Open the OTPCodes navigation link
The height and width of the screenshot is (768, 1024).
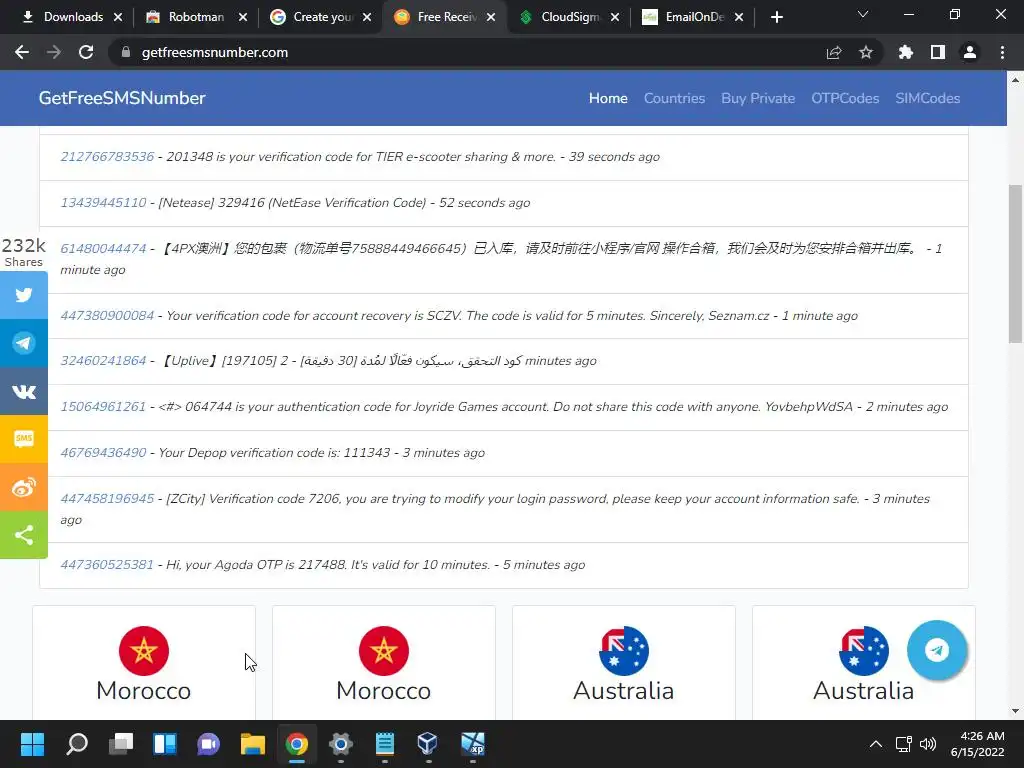click(x=845, y=98)
